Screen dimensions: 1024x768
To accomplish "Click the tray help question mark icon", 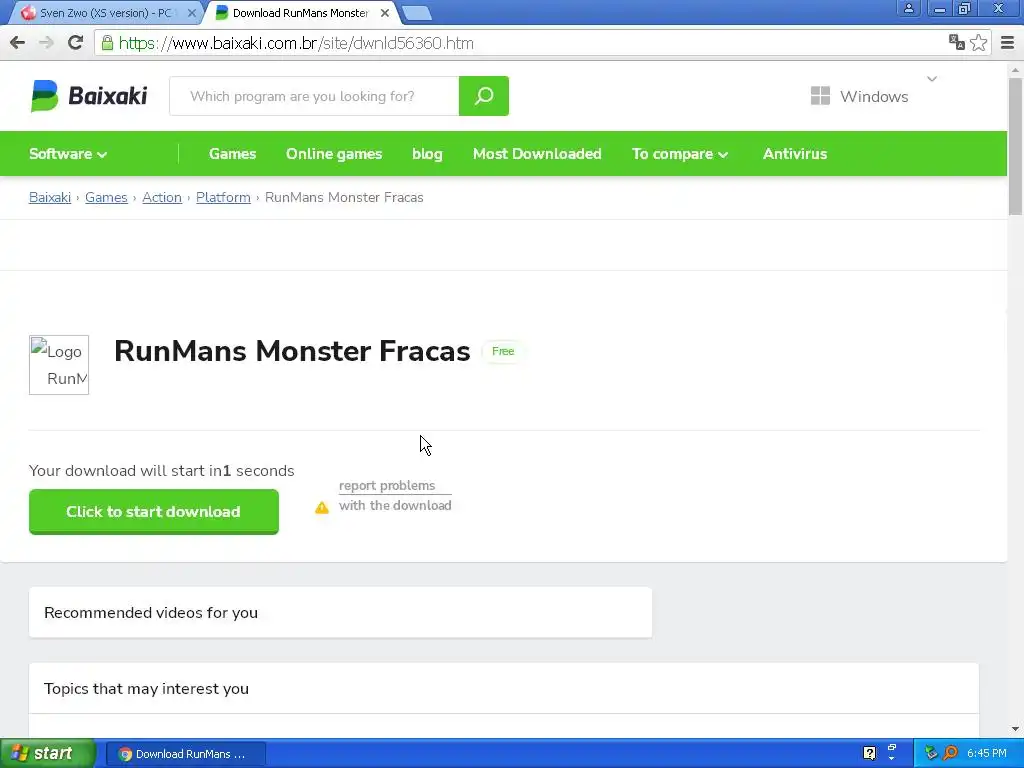I will point(869,753).
